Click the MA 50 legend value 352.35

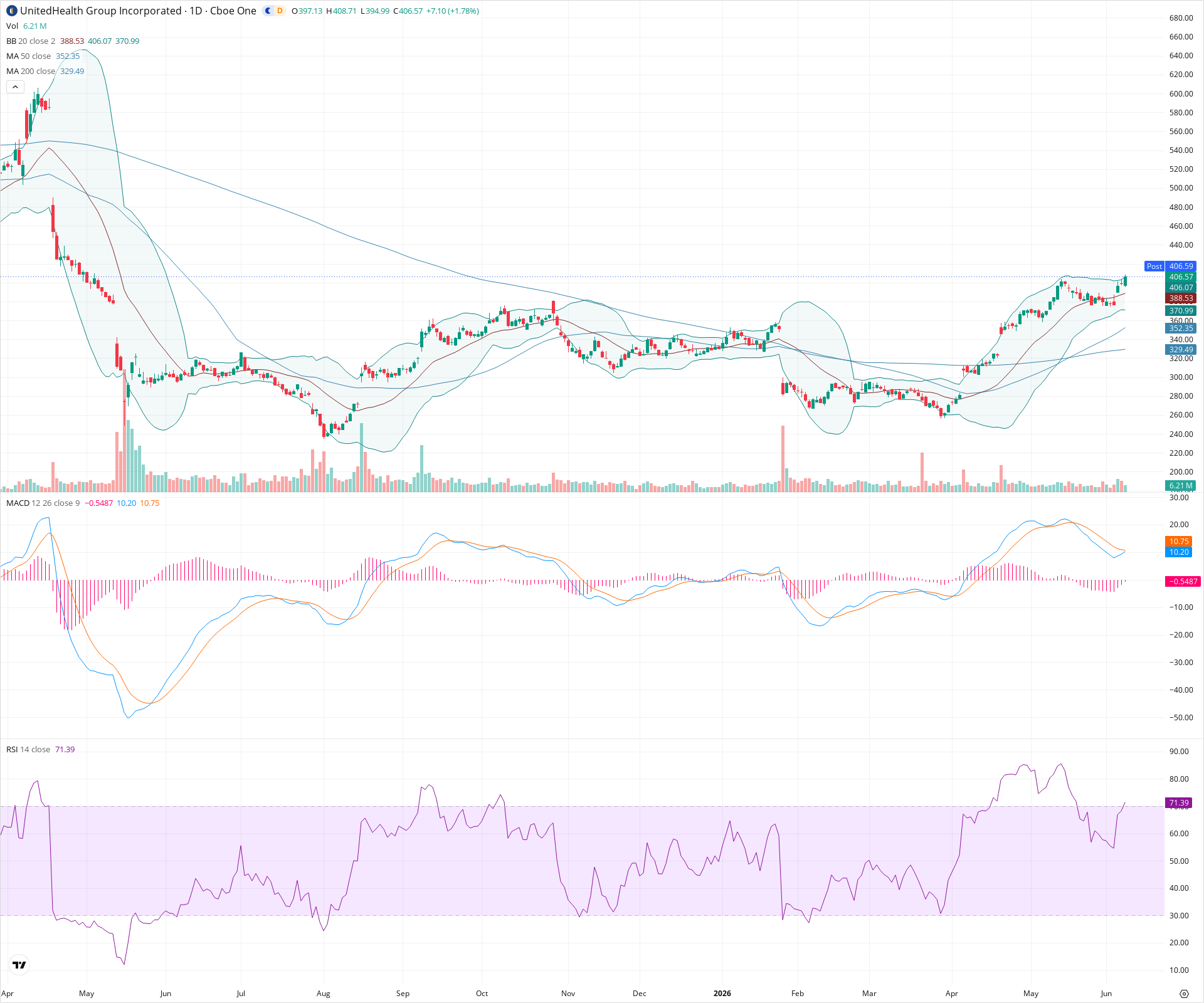[68, 56]
